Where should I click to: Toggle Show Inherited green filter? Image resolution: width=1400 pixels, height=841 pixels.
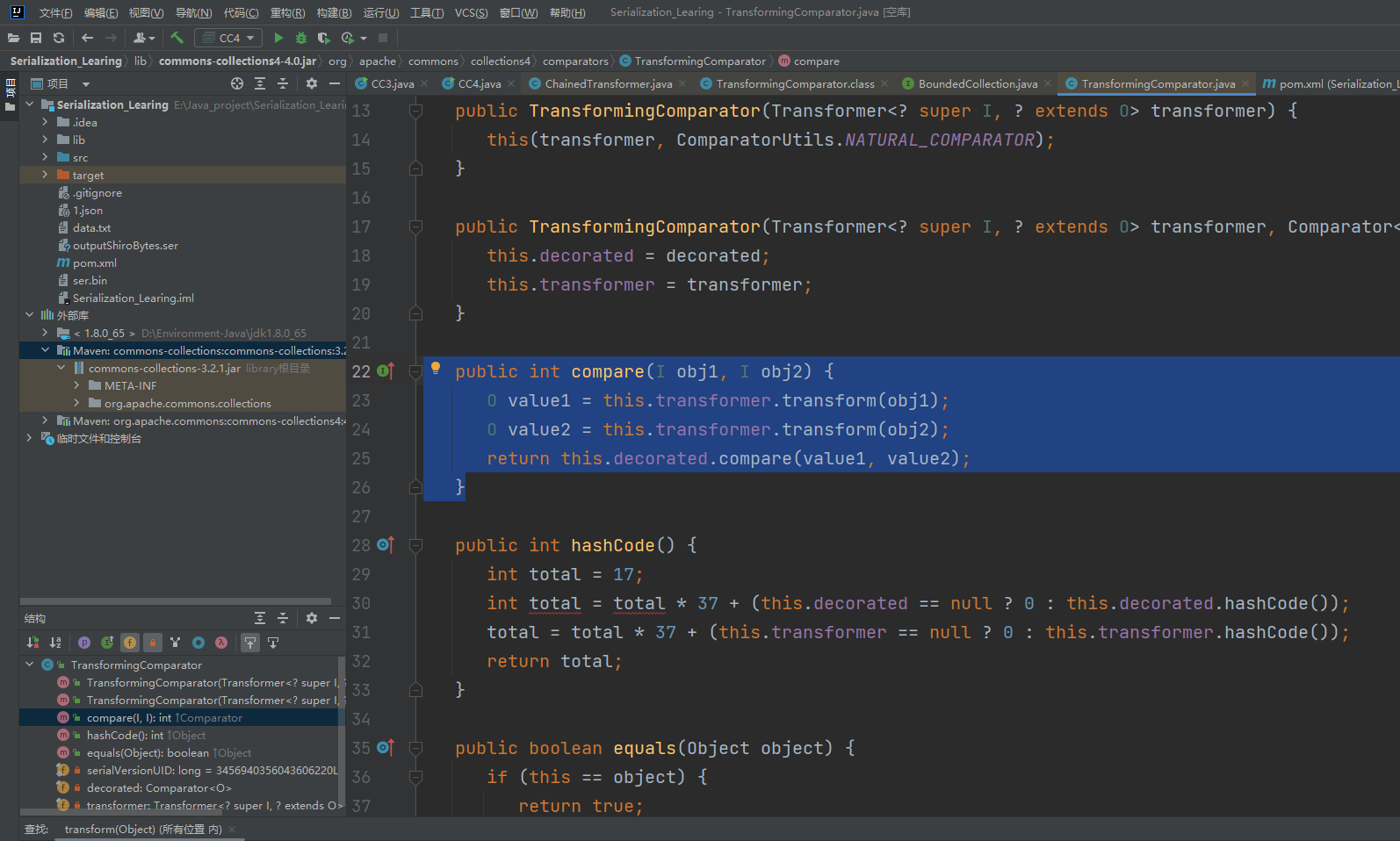coord(107,643)
